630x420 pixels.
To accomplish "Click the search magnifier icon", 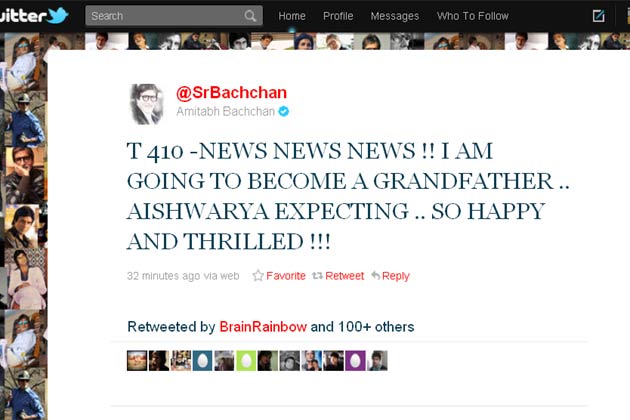I will tap(250, 16).
